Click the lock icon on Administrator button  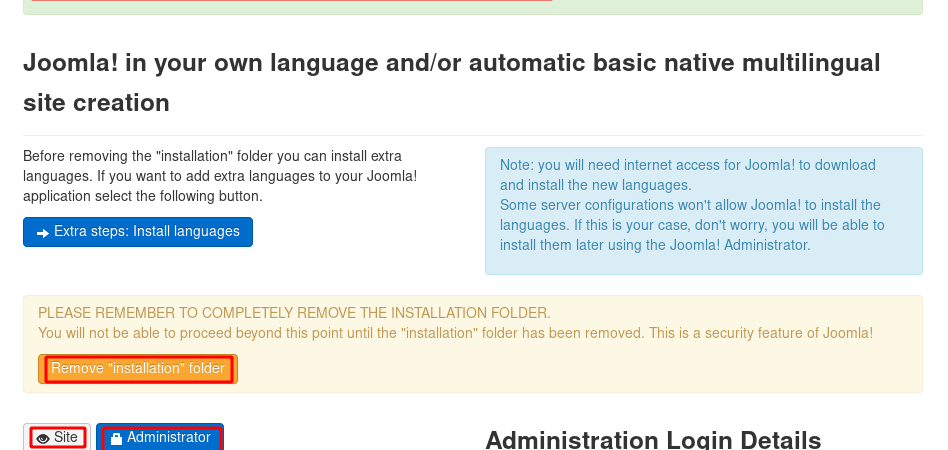click(x=116, y=439)
